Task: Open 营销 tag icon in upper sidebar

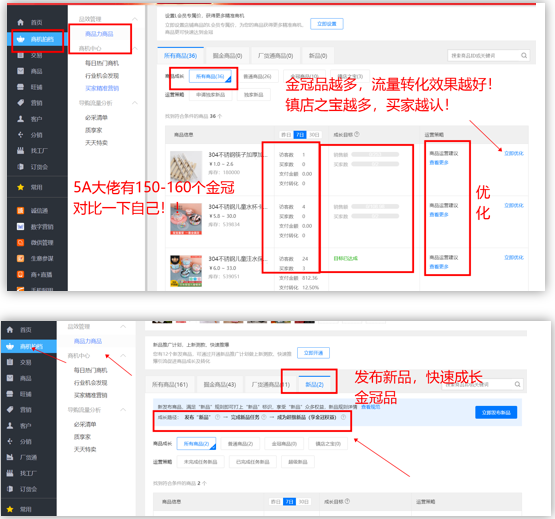Action: point(21,103)
